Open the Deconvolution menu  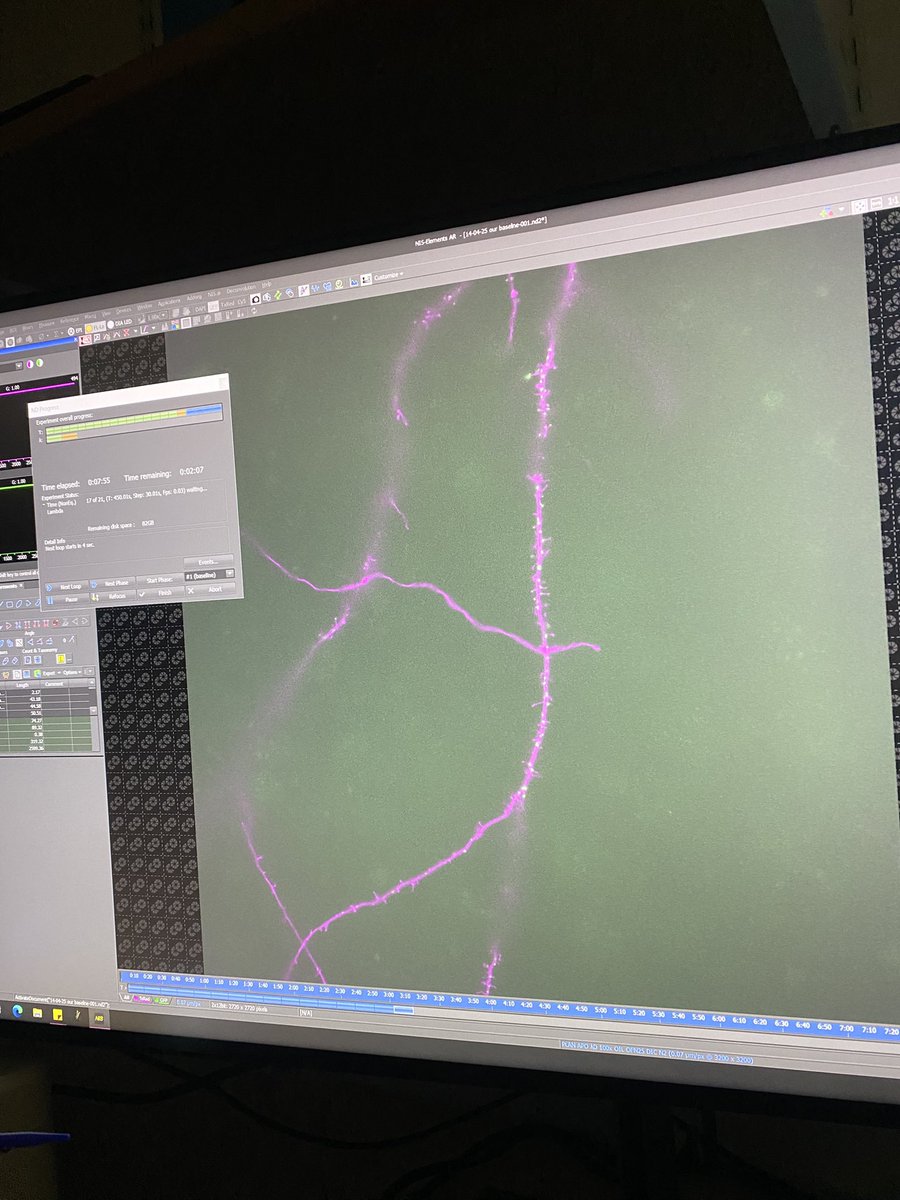coord(241,290)
